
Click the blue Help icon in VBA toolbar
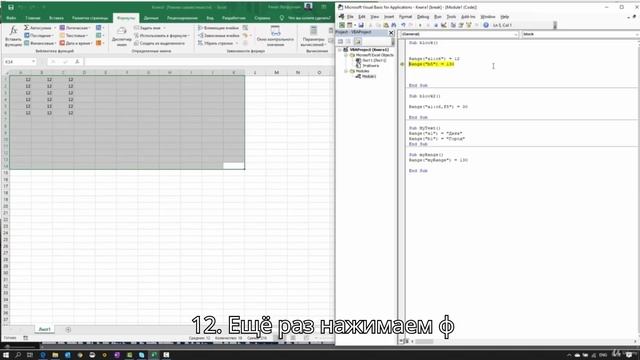[x=486, y=25]
